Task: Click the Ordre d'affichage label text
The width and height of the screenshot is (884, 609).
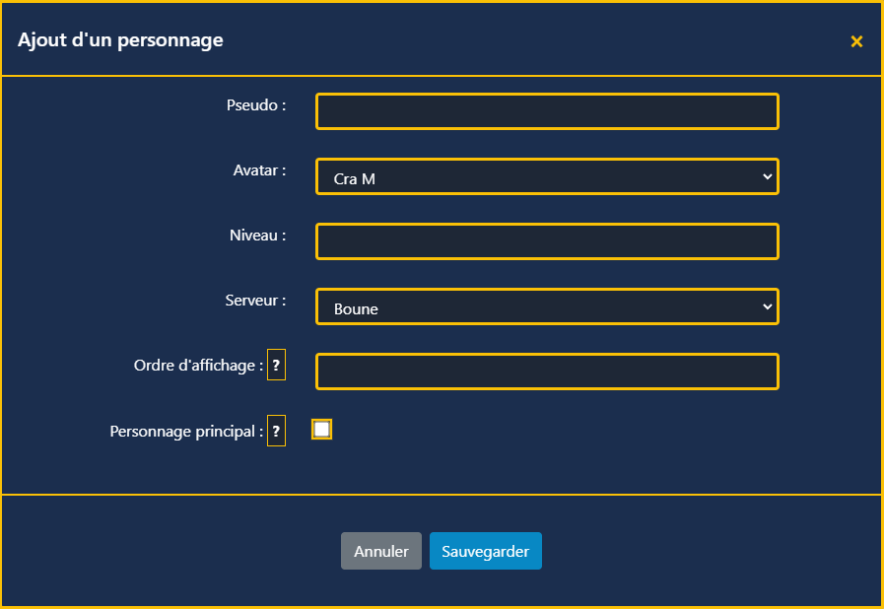Action: point(197,366)
